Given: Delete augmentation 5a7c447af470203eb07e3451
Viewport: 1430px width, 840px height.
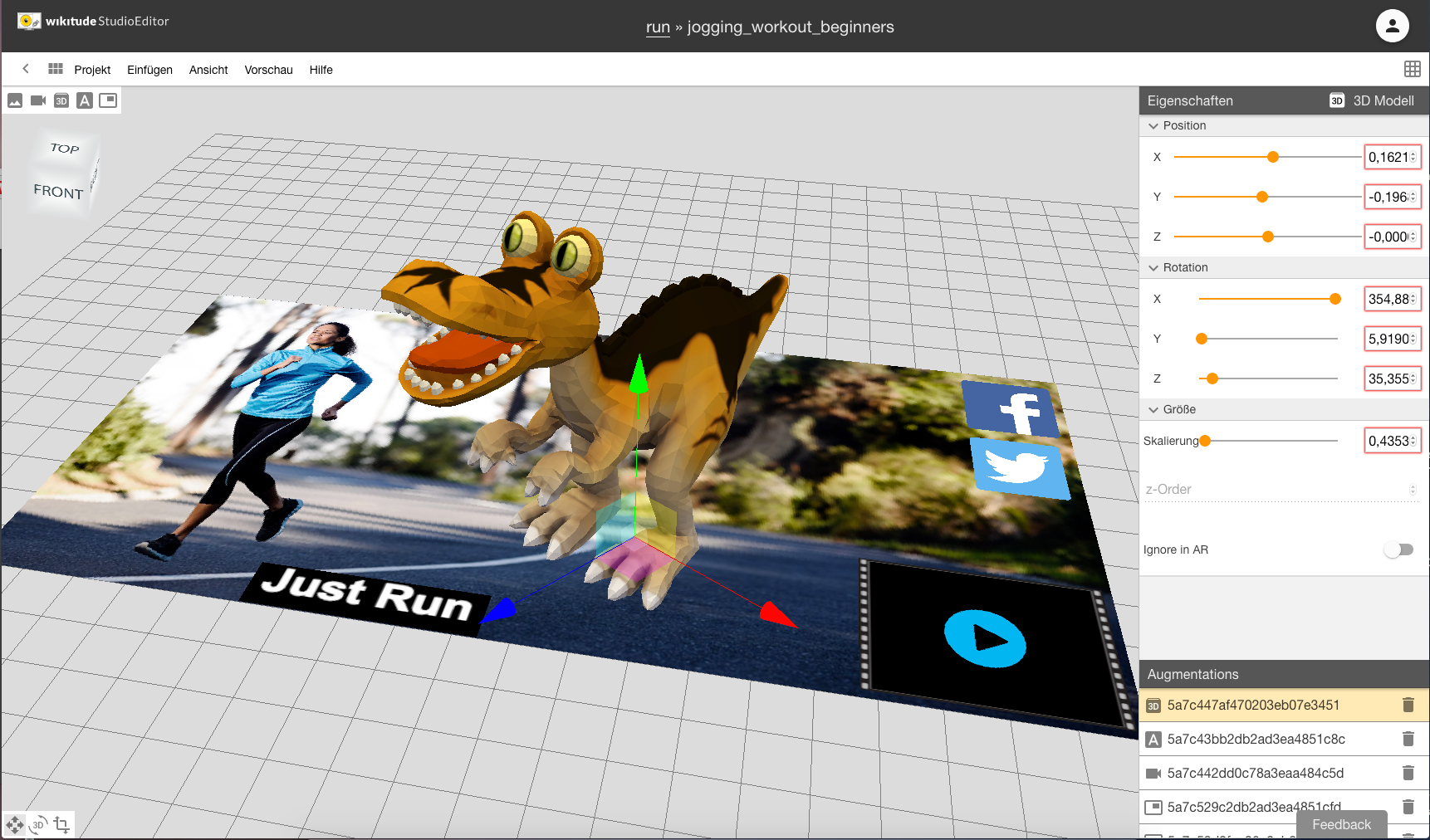Looking at the screenshot, I should pos(1408,705).
